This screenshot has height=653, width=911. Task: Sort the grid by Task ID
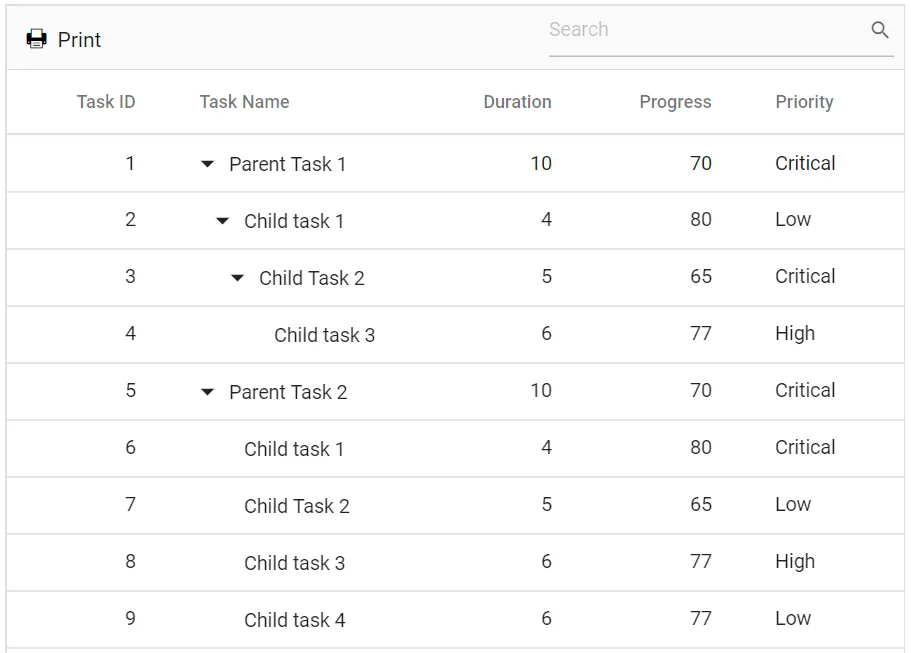coord(106,101)
